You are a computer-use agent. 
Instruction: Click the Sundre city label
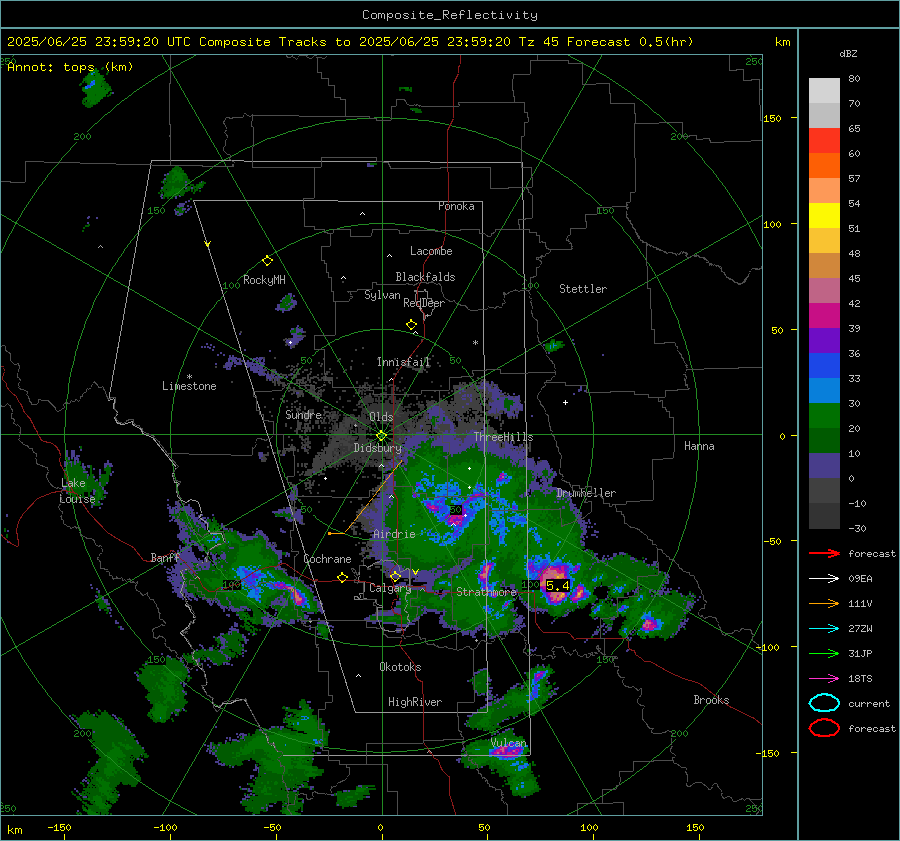pyautogui.click(x=303, y=415)
